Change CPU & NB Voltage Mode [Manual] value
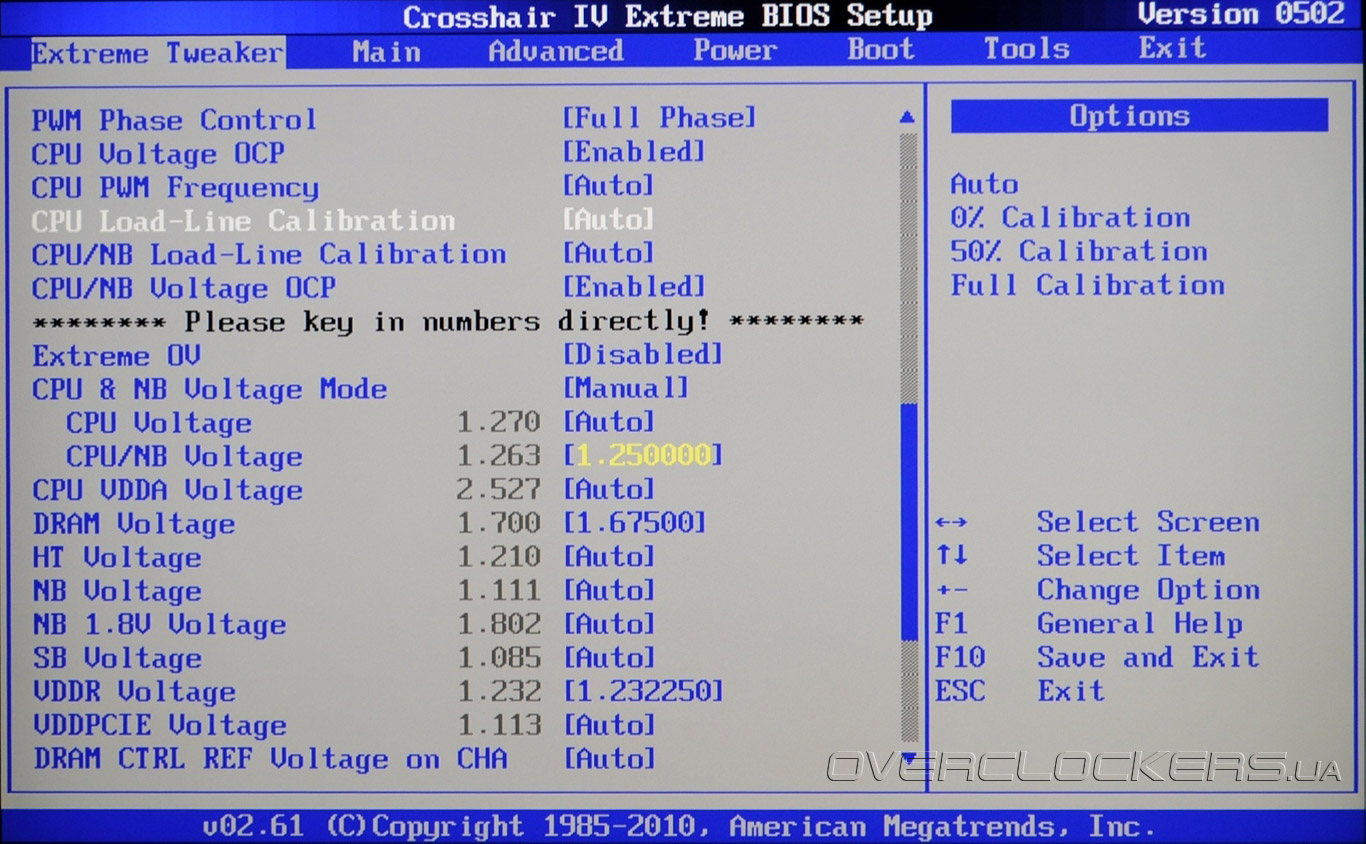1366x844 pixels. coord(625,388)
